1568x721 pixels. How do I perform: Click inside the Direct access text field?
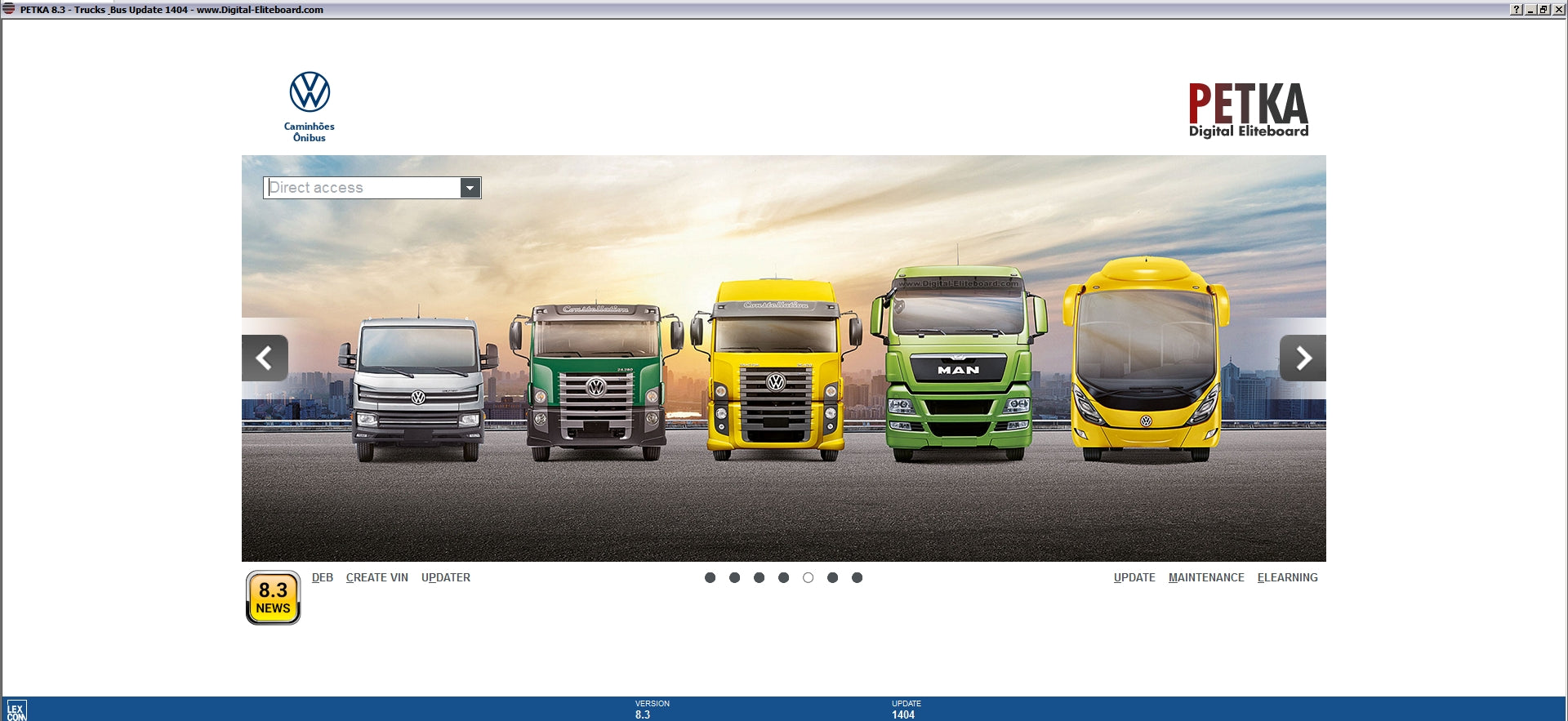pyautogui.click(x=363, y=188)
